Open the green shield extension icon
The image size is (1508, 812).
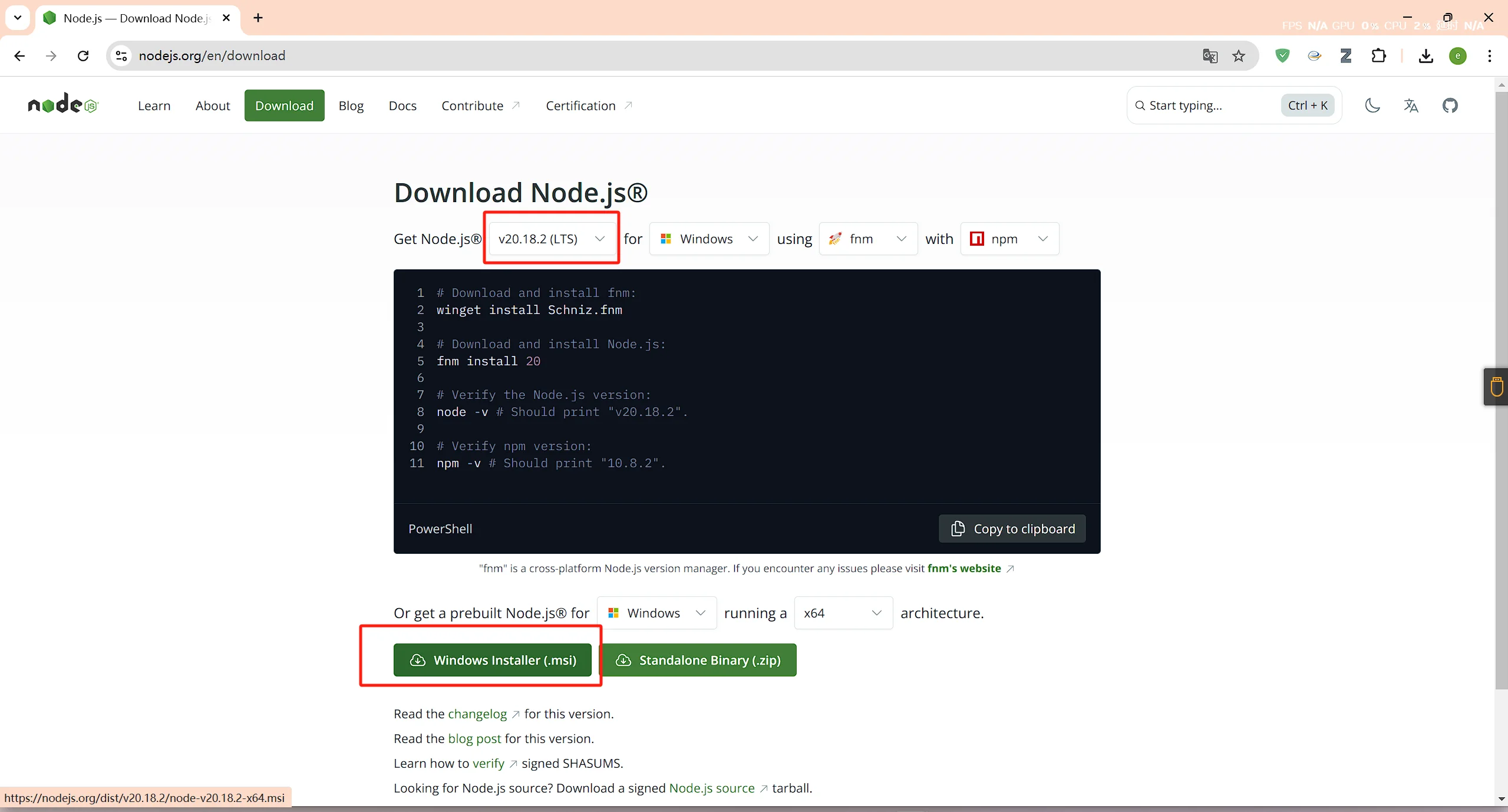(1282, 56)
